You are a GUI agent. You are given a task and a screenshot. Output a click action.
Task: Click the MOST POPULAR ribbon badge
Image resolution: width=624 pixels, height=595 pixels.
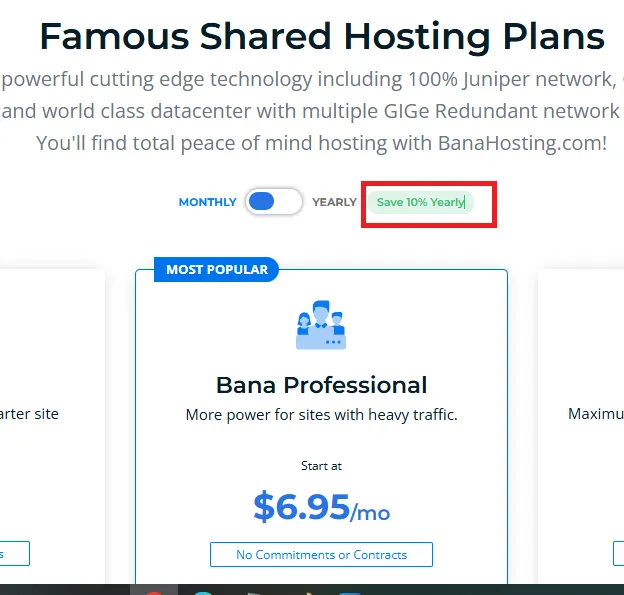216,269
